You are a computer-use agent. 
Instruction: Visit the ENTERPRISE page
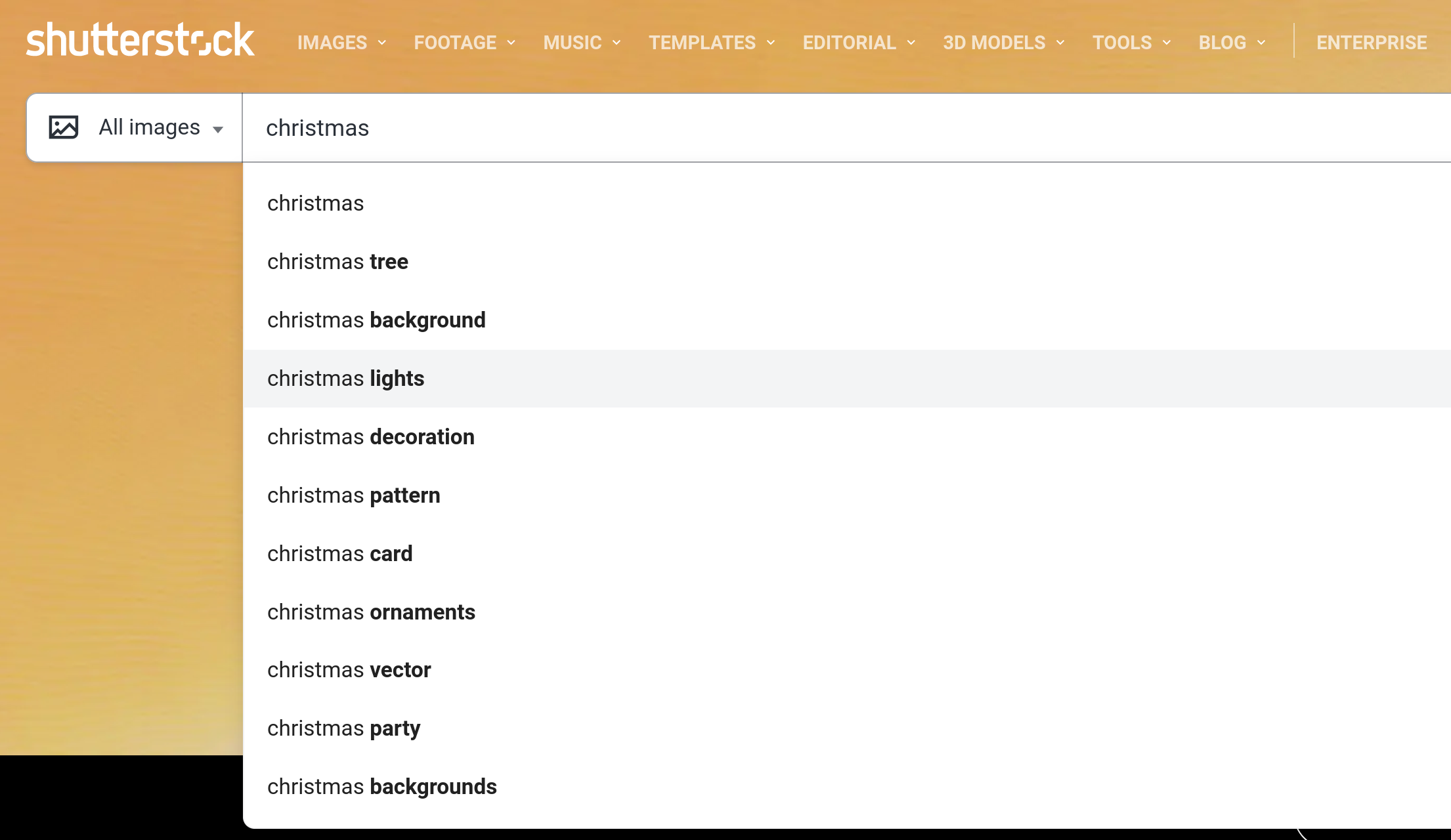pyautogui.click(x=1371, y=42)
